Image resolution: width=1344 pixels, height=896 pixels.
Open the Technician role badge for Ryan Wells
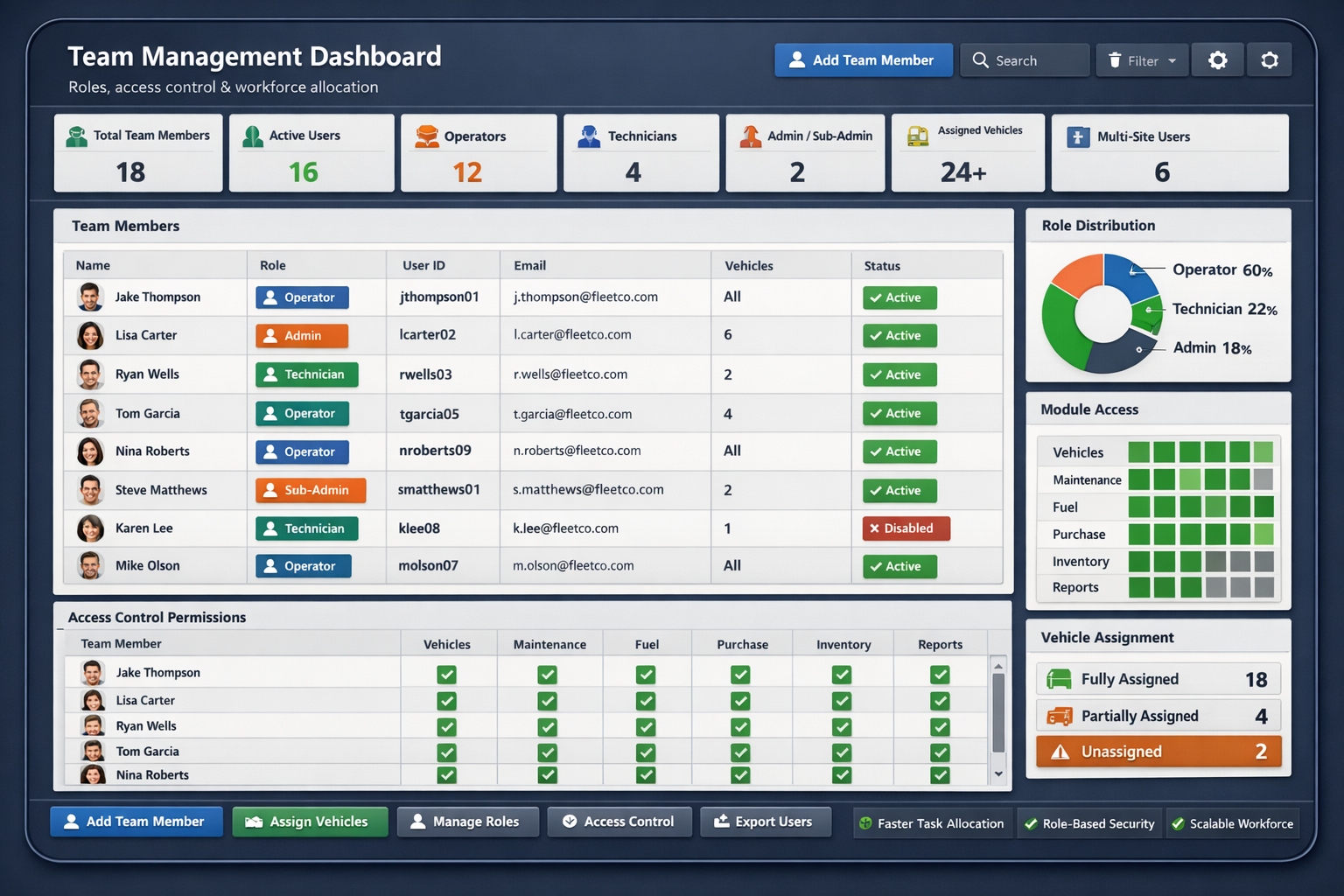pos(306,374)
